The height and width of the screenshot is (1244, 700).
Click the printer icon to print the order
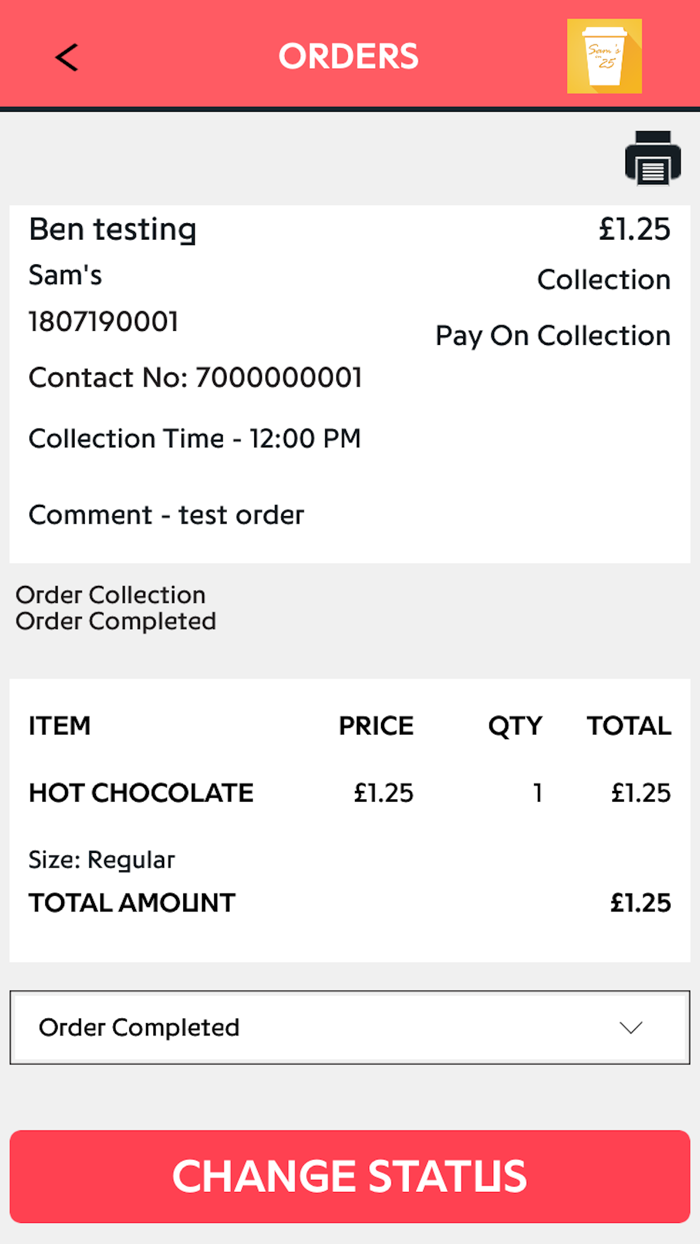coord(652,157)
